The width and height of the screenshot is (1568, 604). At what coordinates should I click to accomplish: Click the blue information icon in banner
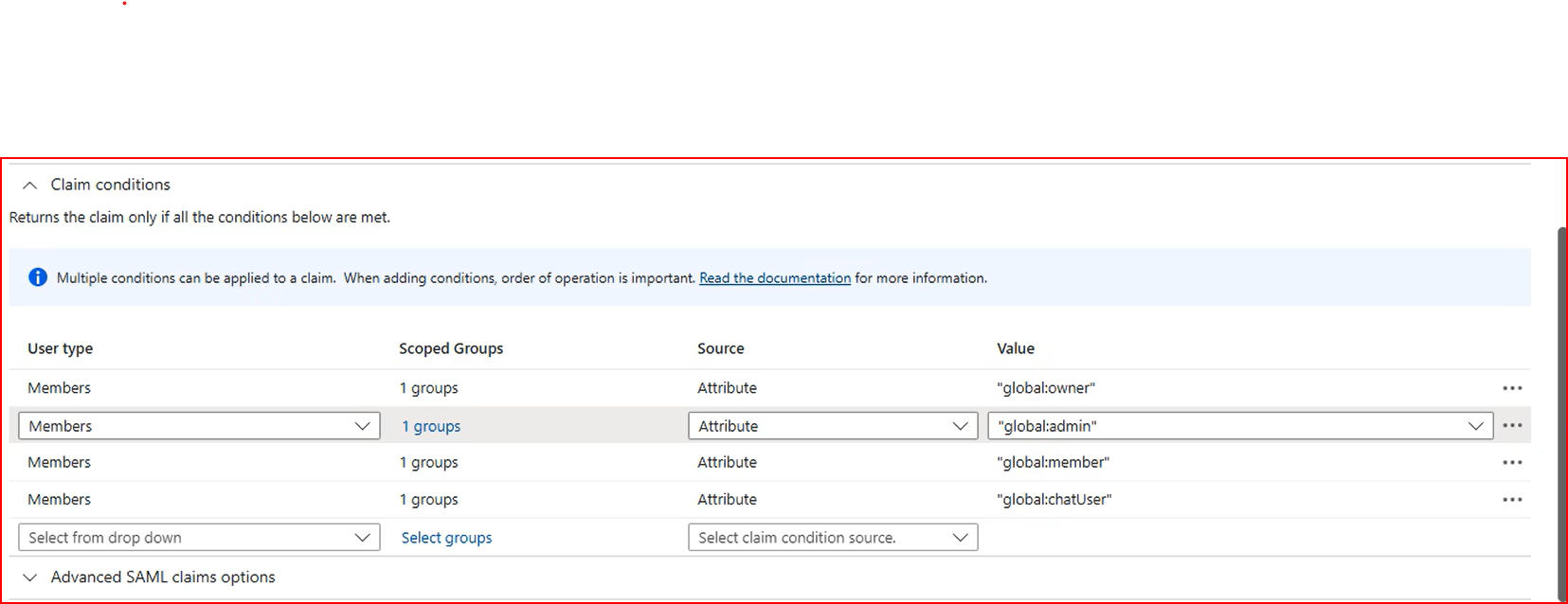pyautogui.click(x=38, y=277)
